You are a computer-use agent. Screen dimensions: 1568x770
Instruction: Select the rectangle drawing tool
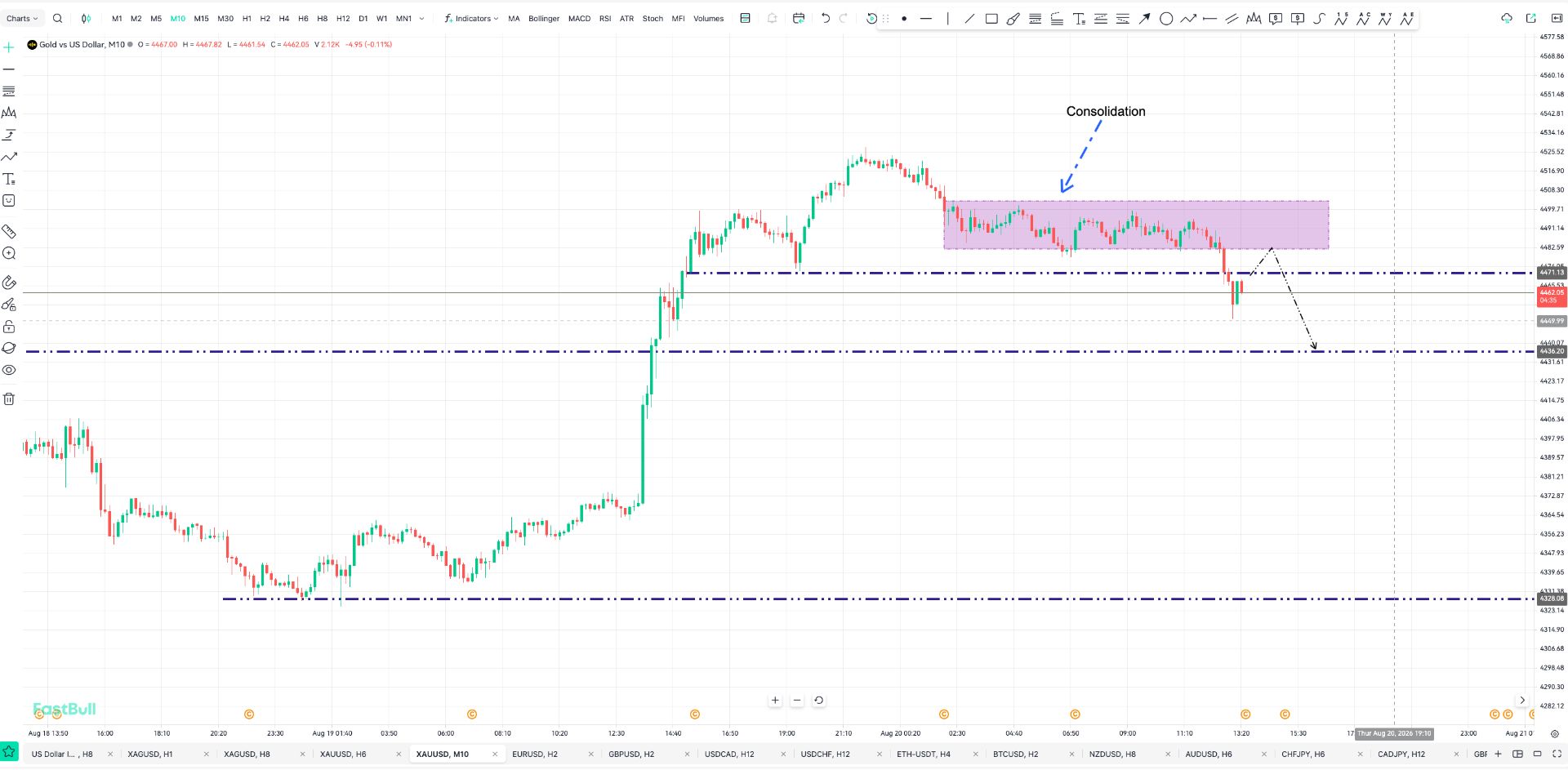click(991, 19)
